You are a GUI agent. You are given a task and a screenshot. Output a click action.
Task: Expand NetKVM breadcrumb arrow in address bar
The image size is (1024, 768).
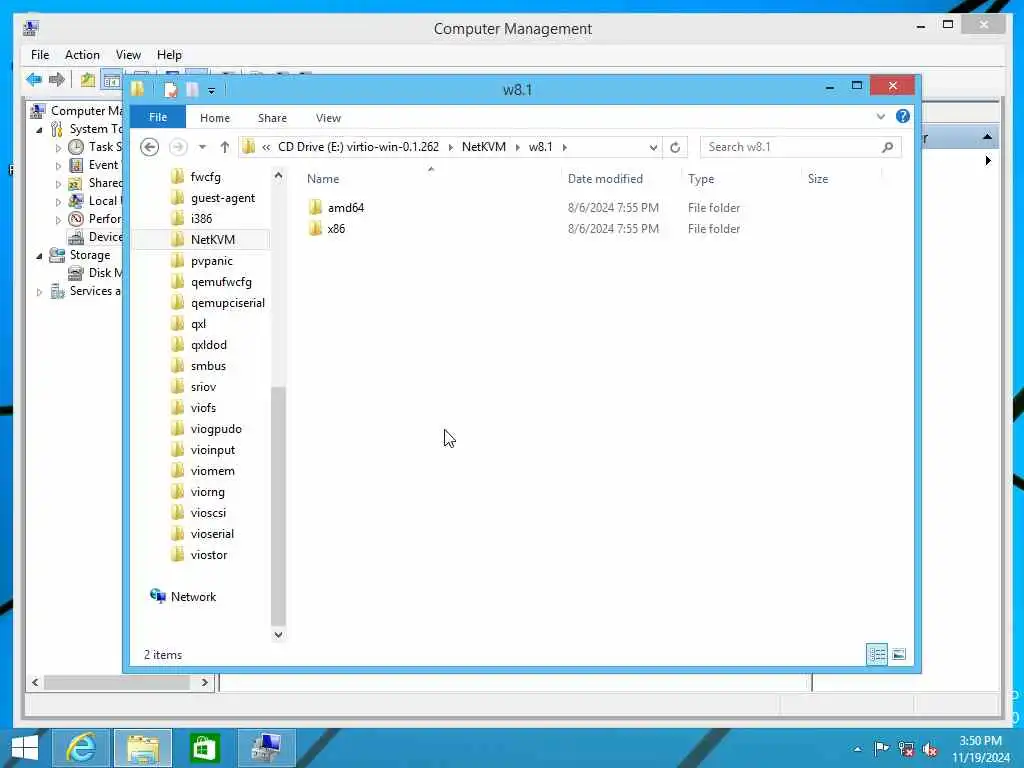(518, 148)
